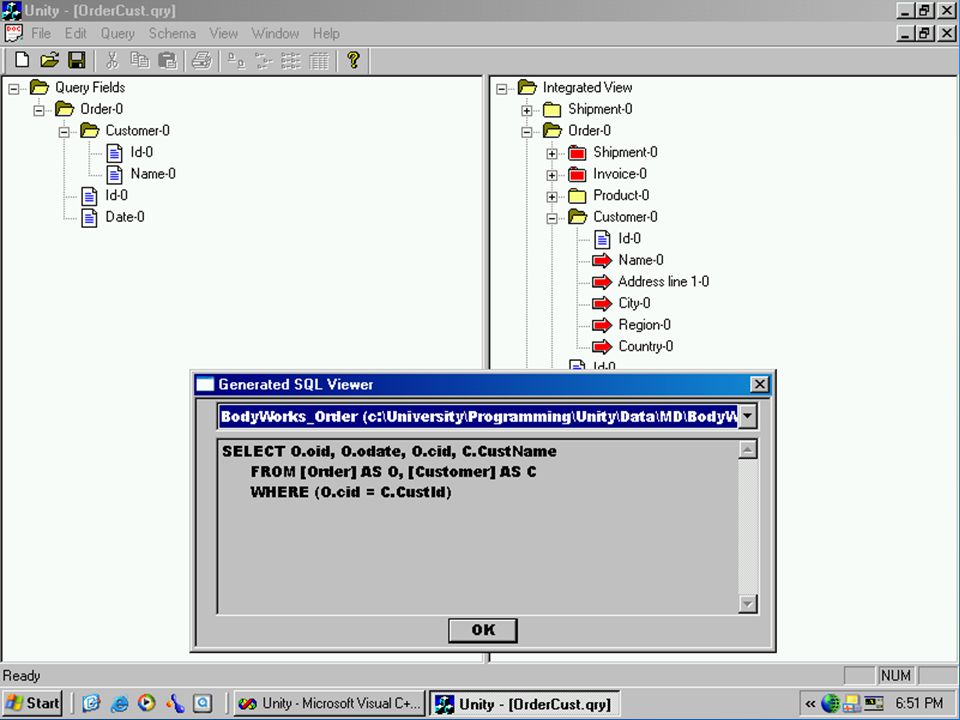Viewport: 960px width, 720px height.
Task: Click the Windows Start button
Action: click(x=32, y=703)
